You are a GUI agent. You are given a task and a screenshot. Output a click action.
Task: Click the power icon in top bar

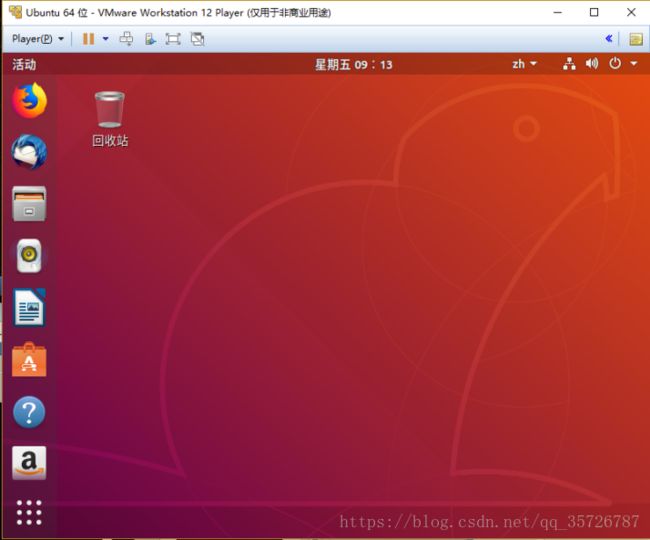point(615,63)
